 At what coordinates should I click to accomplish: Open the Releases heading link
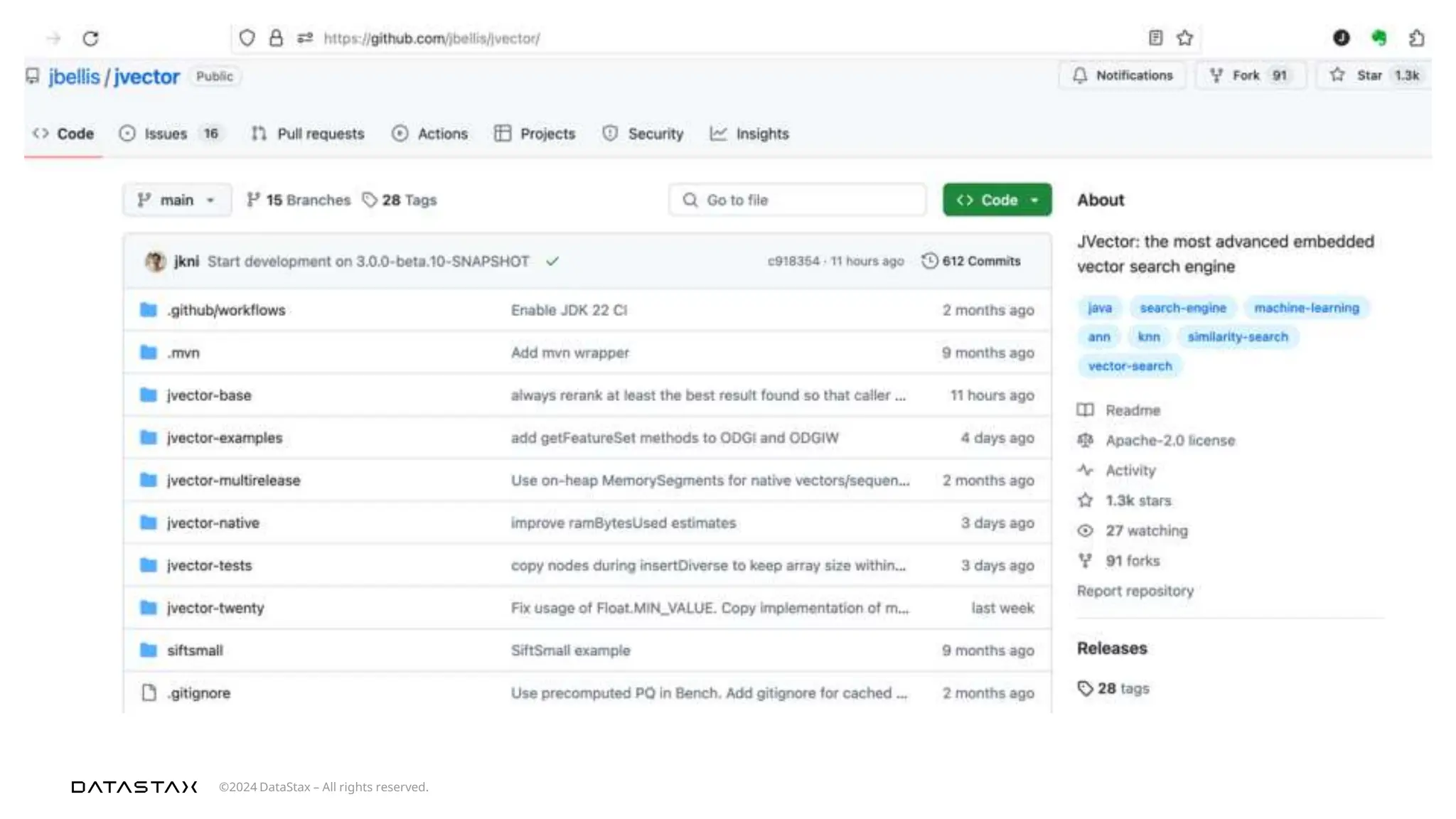coord(1112,648)
